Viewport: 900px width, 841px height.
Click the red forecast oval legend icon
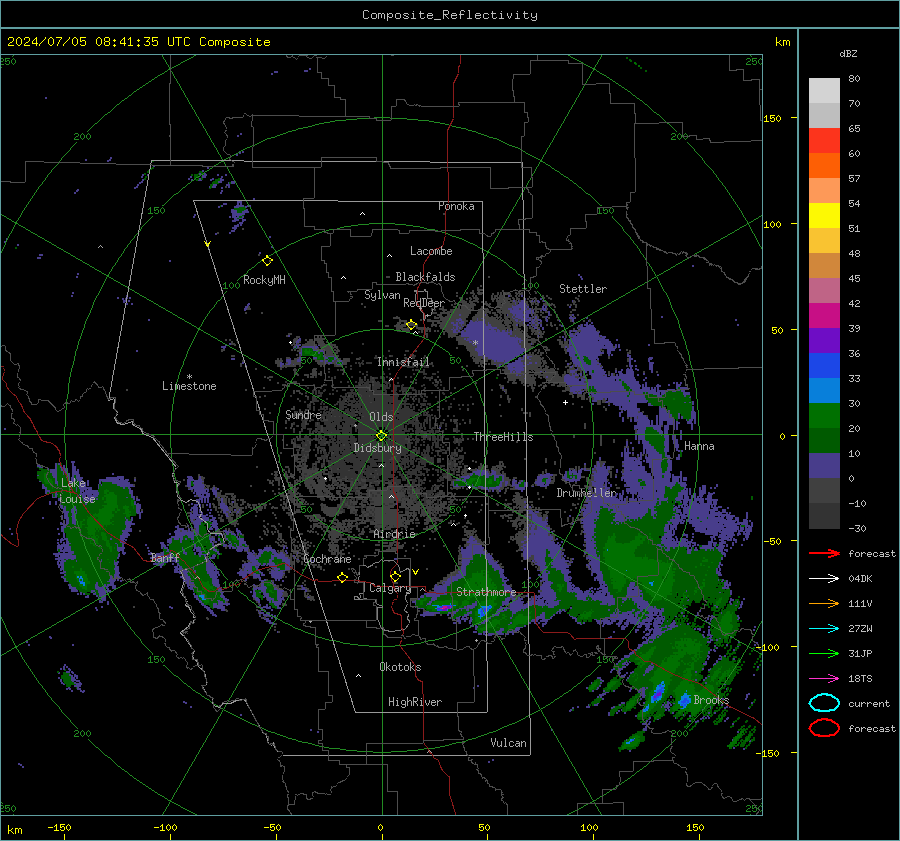pos(824,728)
